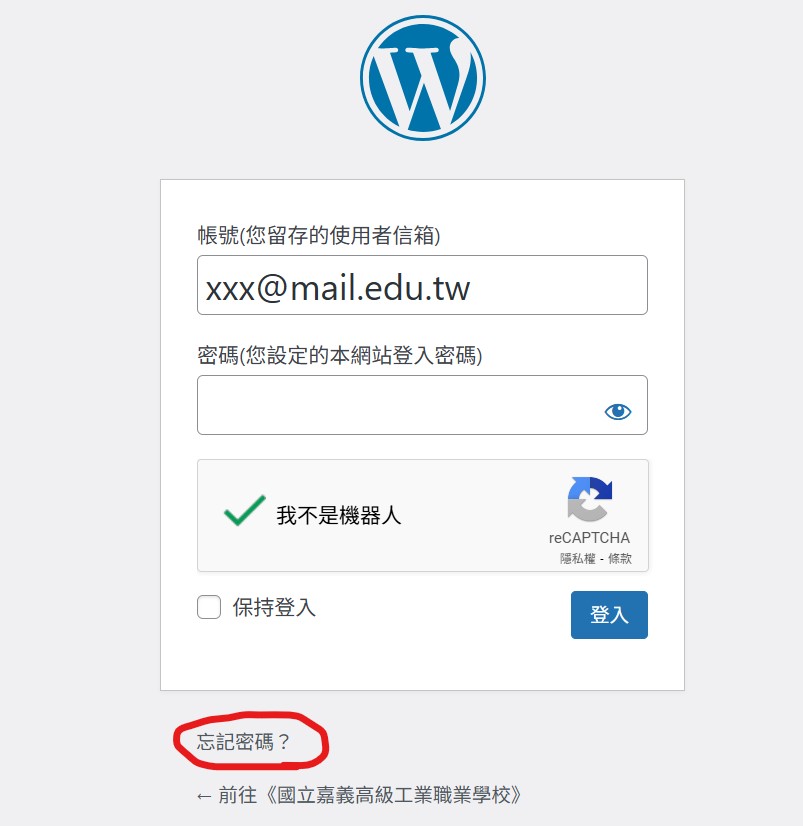Image resolution: width=803 pixels, height=826 pixels.
Task: Click the blue 登入 button
Action: (x=609, y=615)
